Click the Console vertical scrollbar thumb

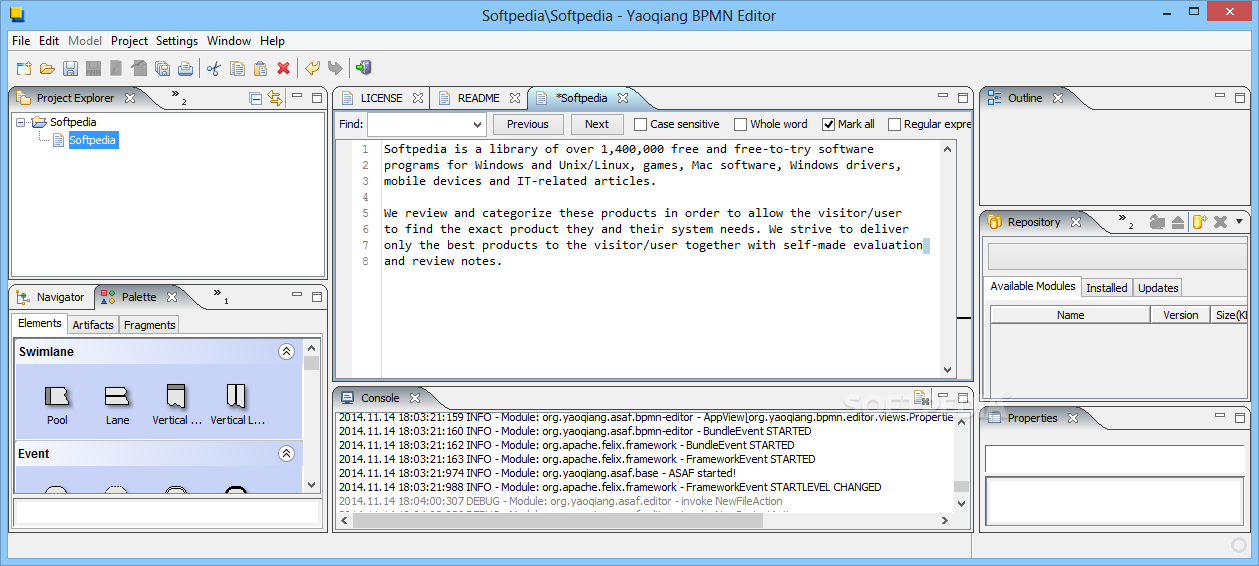[961, 487]
